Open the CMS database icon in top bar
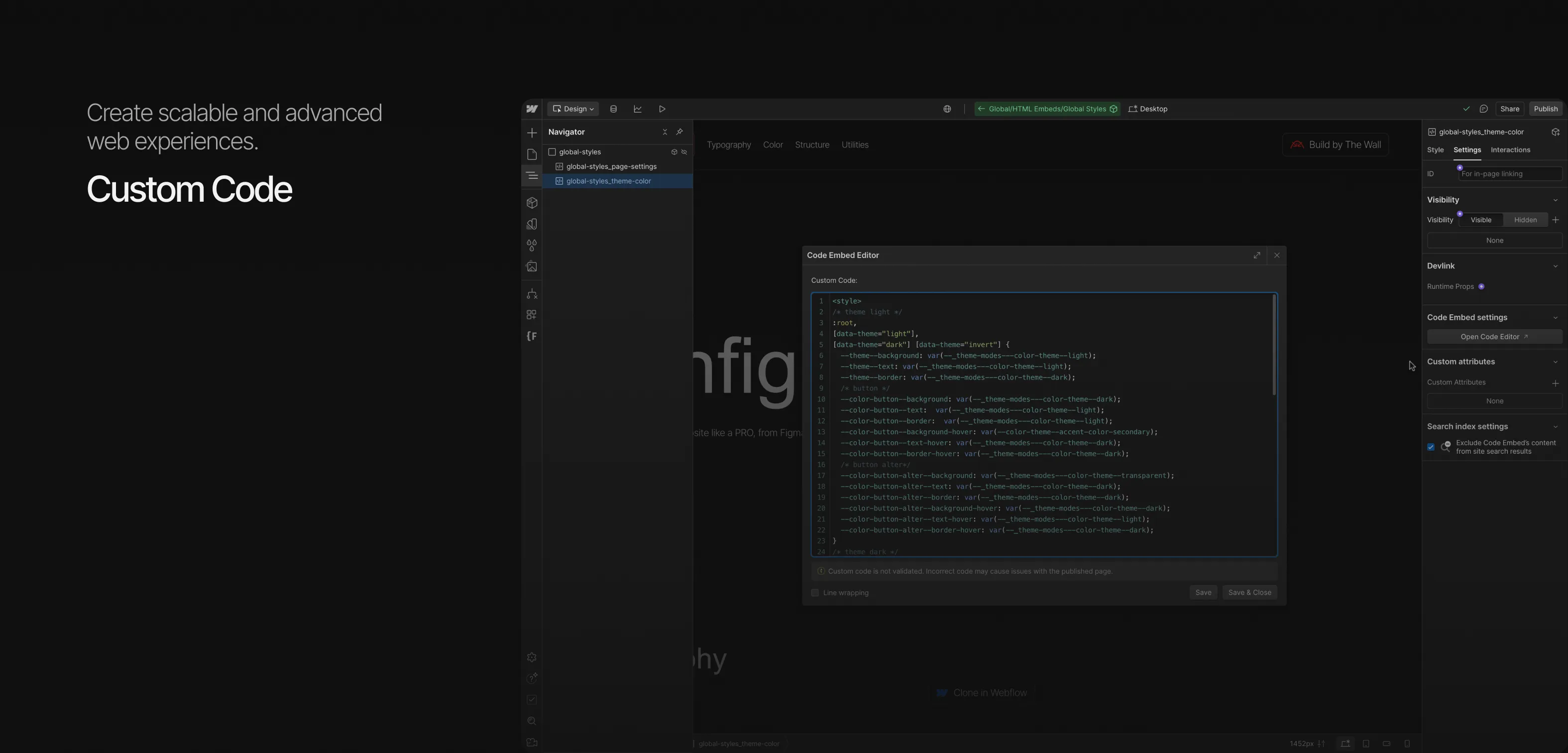The width and height of the screenshot is (1568, 753). point(614,109)
